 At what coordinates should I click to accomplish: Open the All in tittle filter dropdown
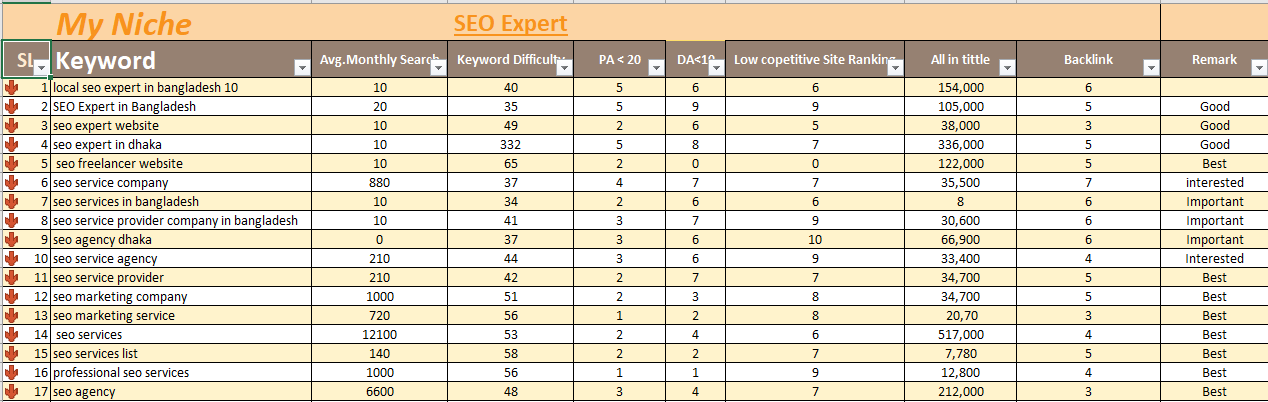(x=1007, y=67)
